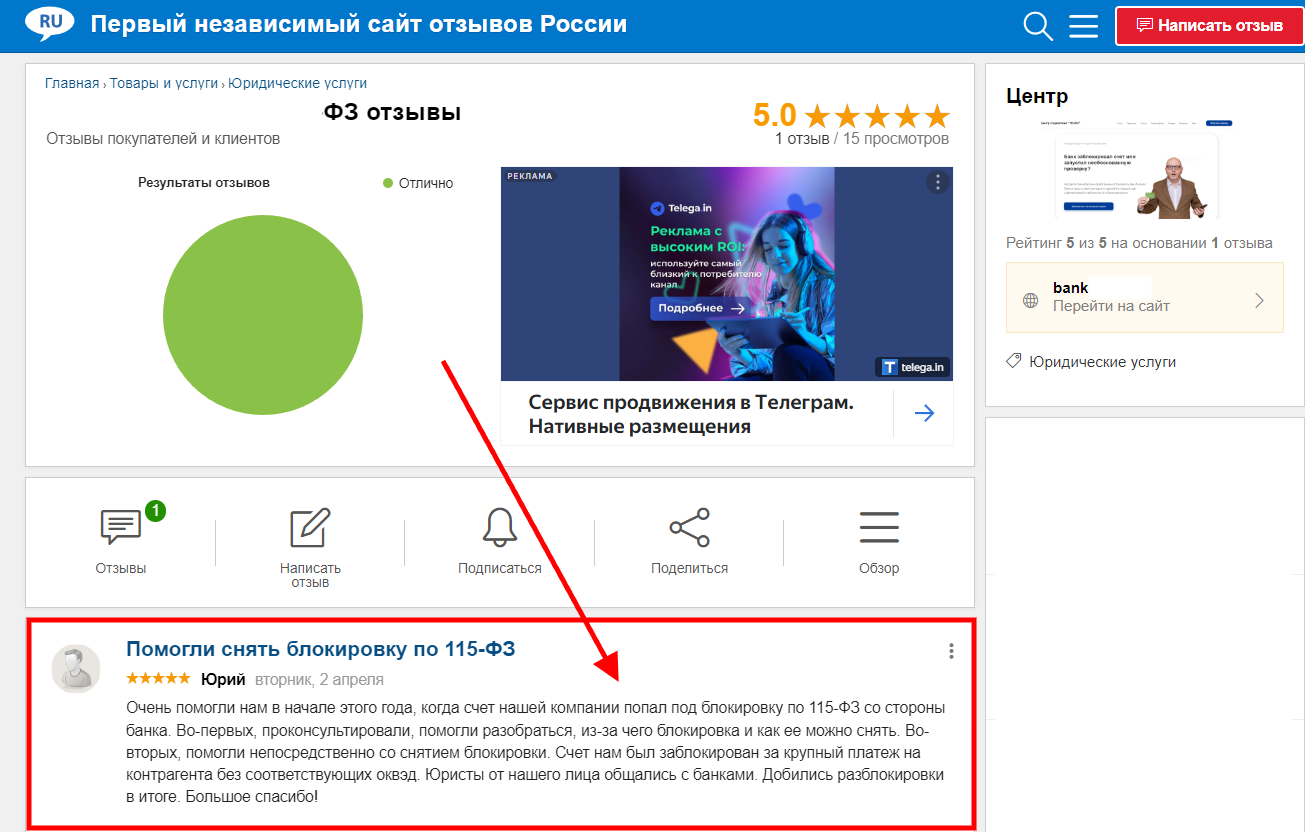
Task: Open the hamburger menu in header
Action: pyautogui.click(x=1084, y=26)
